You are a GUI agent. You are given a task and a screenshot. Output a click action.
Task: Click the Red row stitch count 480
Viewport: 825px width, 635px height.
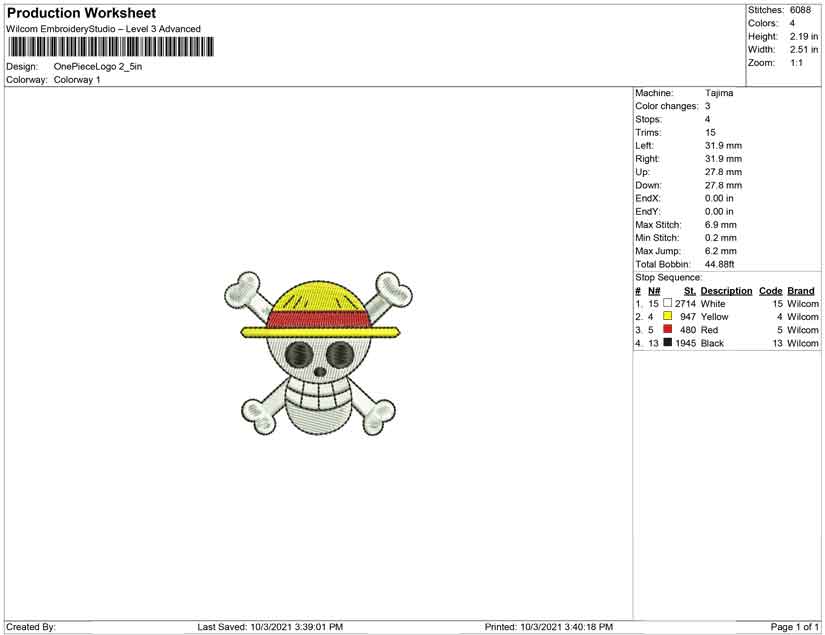coord(688,330)
